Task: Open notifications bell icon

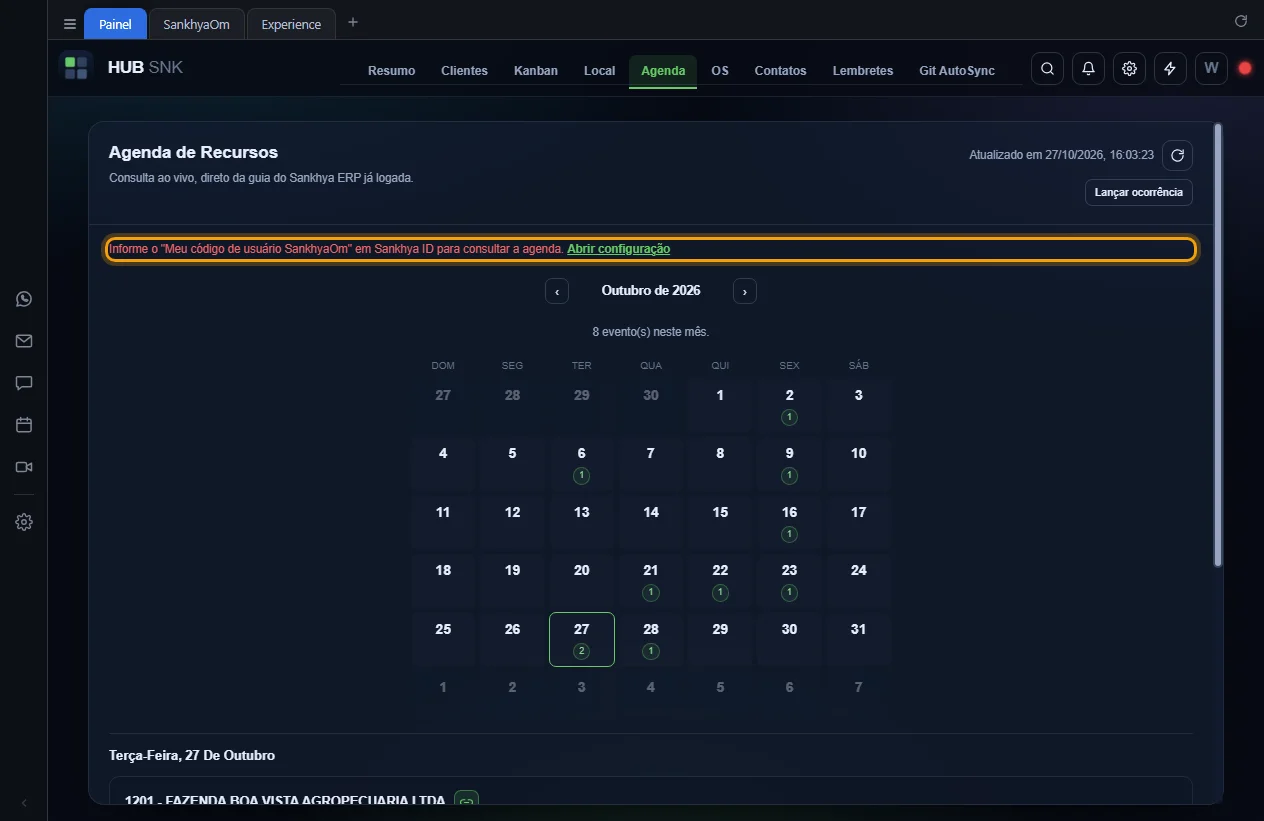Action: click(x=1088, y=68)
